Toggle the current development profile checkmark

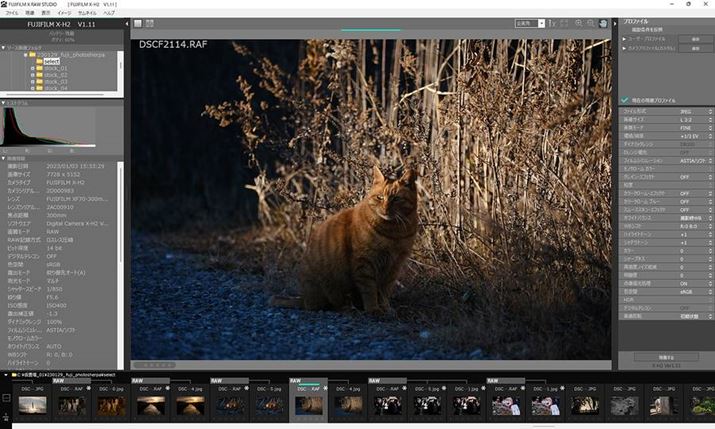[x=624, y=100]
